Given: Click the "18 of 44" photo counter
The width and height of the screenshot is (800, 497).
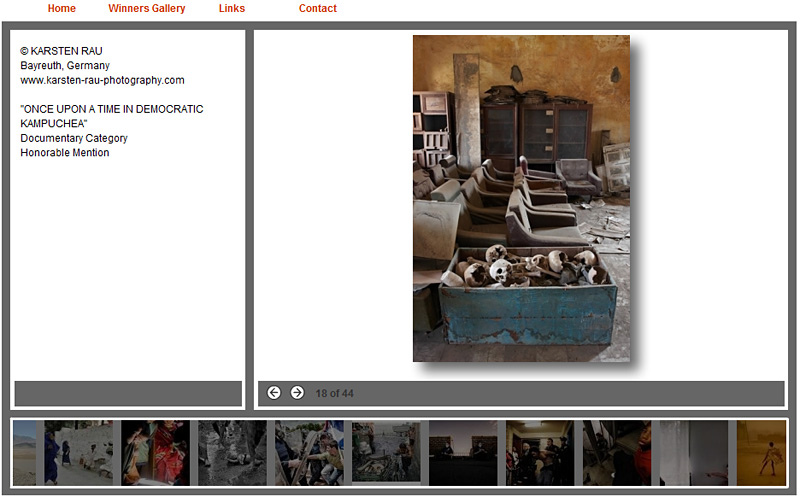Looking at the screenshot, I should (334, 393).
